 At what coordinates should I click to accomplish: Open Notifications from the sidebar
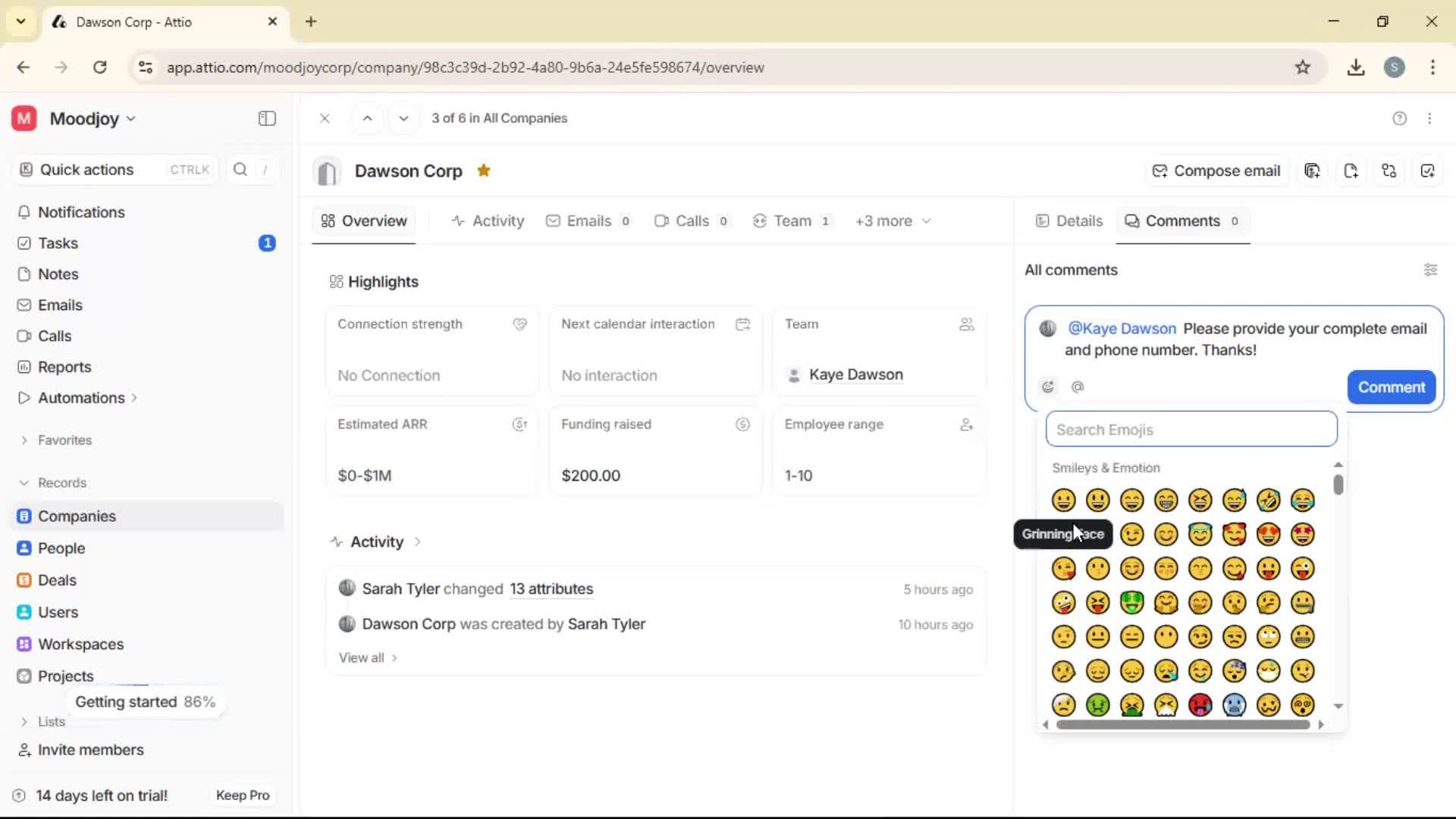(81, 212)
